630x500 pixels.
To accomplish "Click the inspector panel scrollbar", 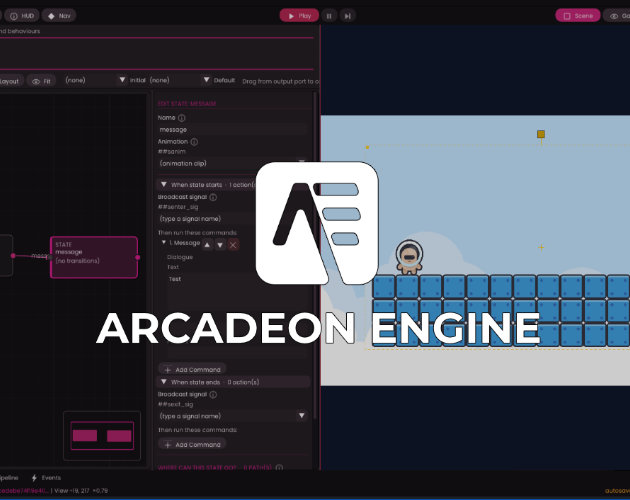I will (x=315, y=257).
